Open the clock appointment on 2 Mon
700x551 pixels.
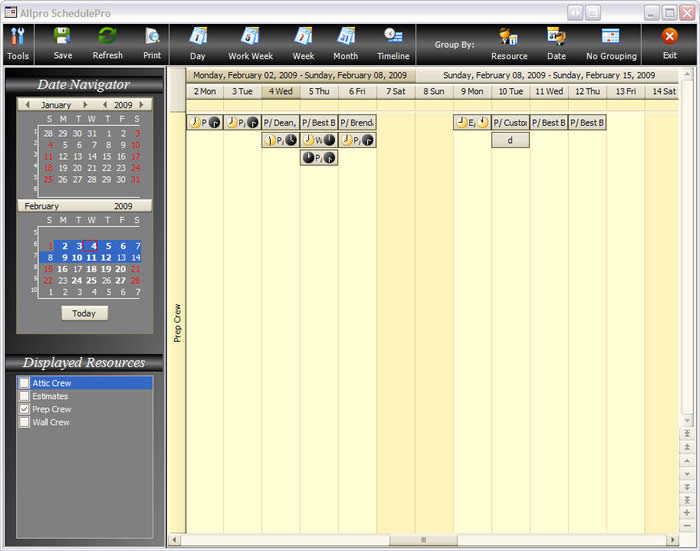[x=204, y=122]
